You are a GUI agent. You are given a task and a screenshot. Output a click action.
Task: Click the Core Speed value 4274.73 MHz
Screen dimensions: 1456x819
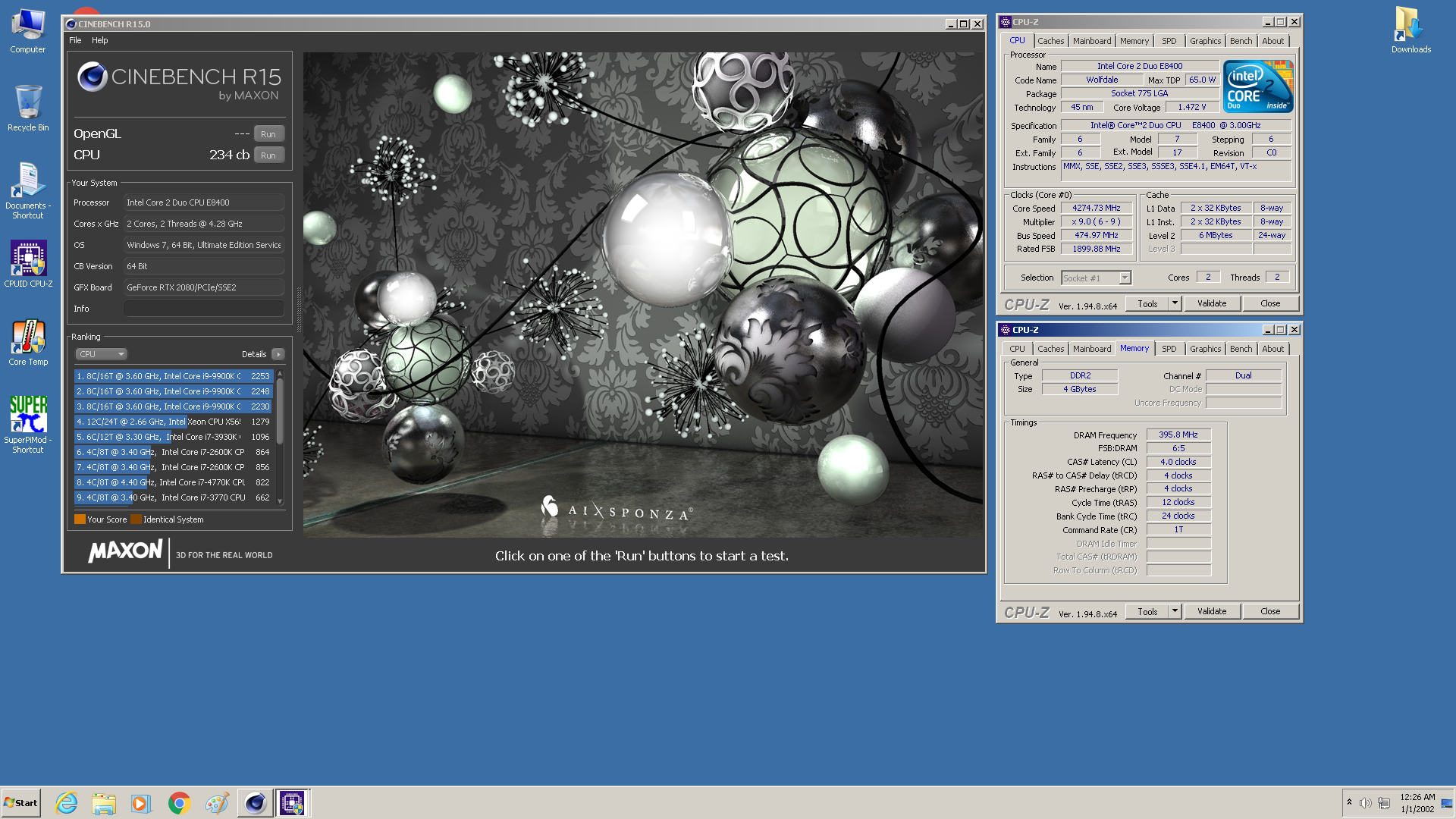(x=1096, y=208)
